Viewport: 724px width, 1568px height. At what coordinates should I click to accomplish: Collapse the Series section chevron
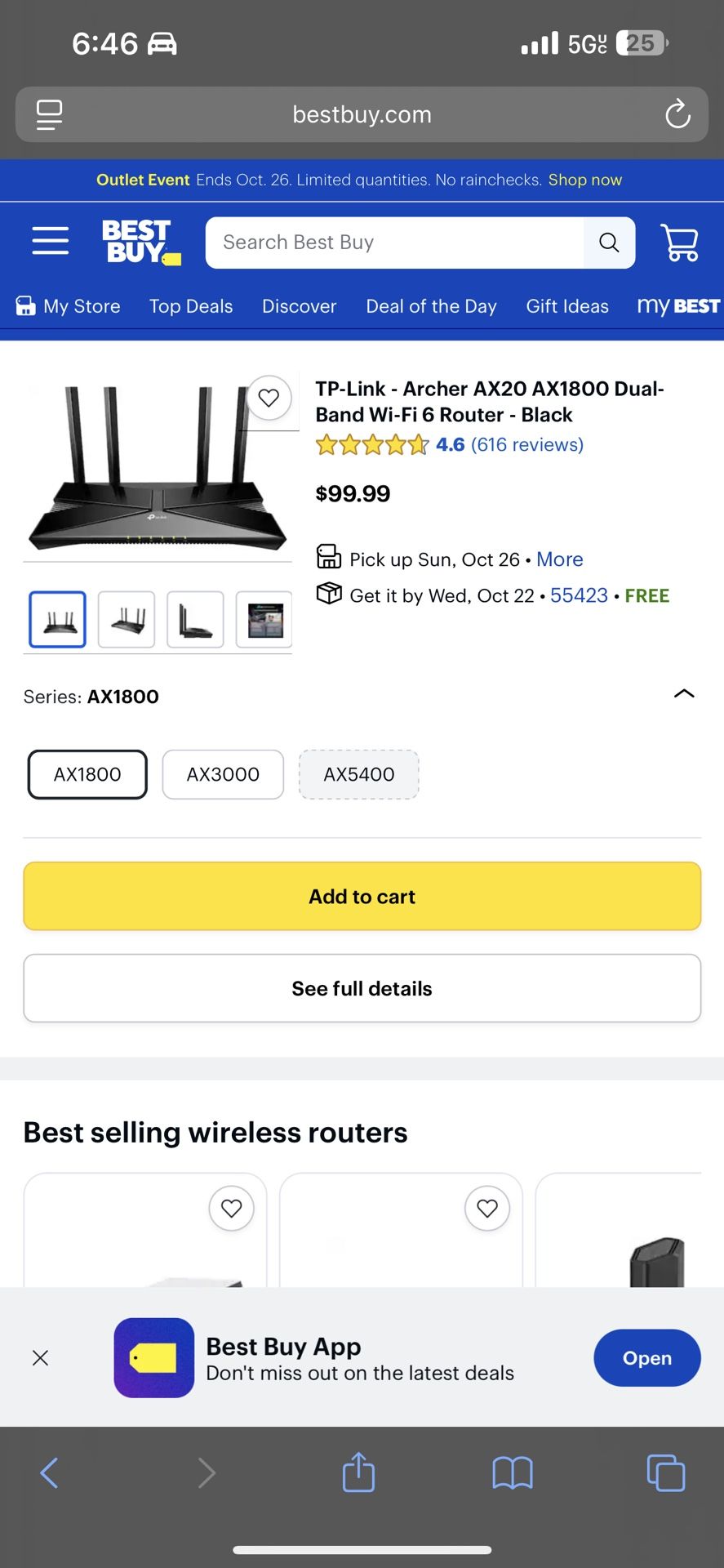click(x=684, y=694)
